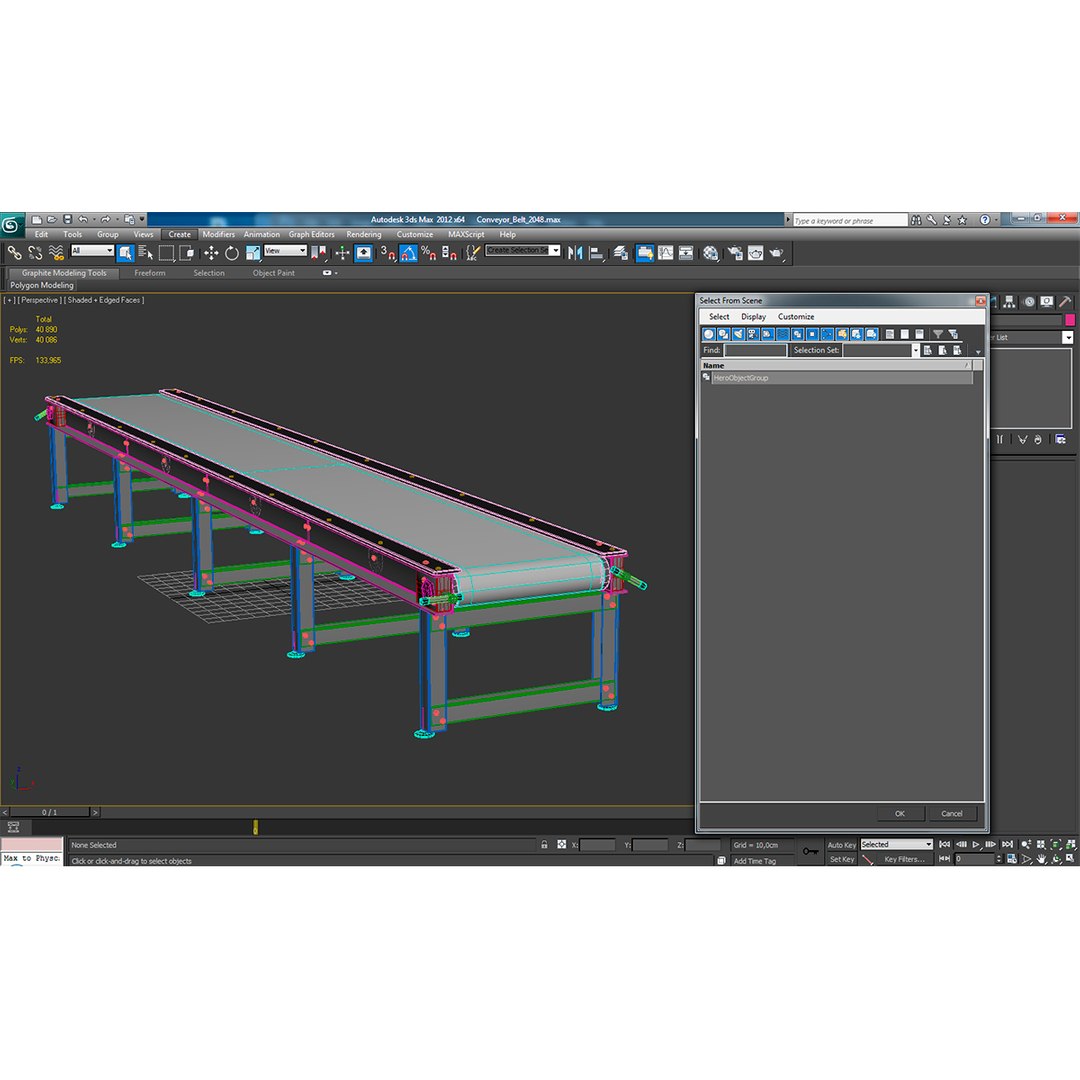
Task: Open Render Setup dialog
Action: 734,253
